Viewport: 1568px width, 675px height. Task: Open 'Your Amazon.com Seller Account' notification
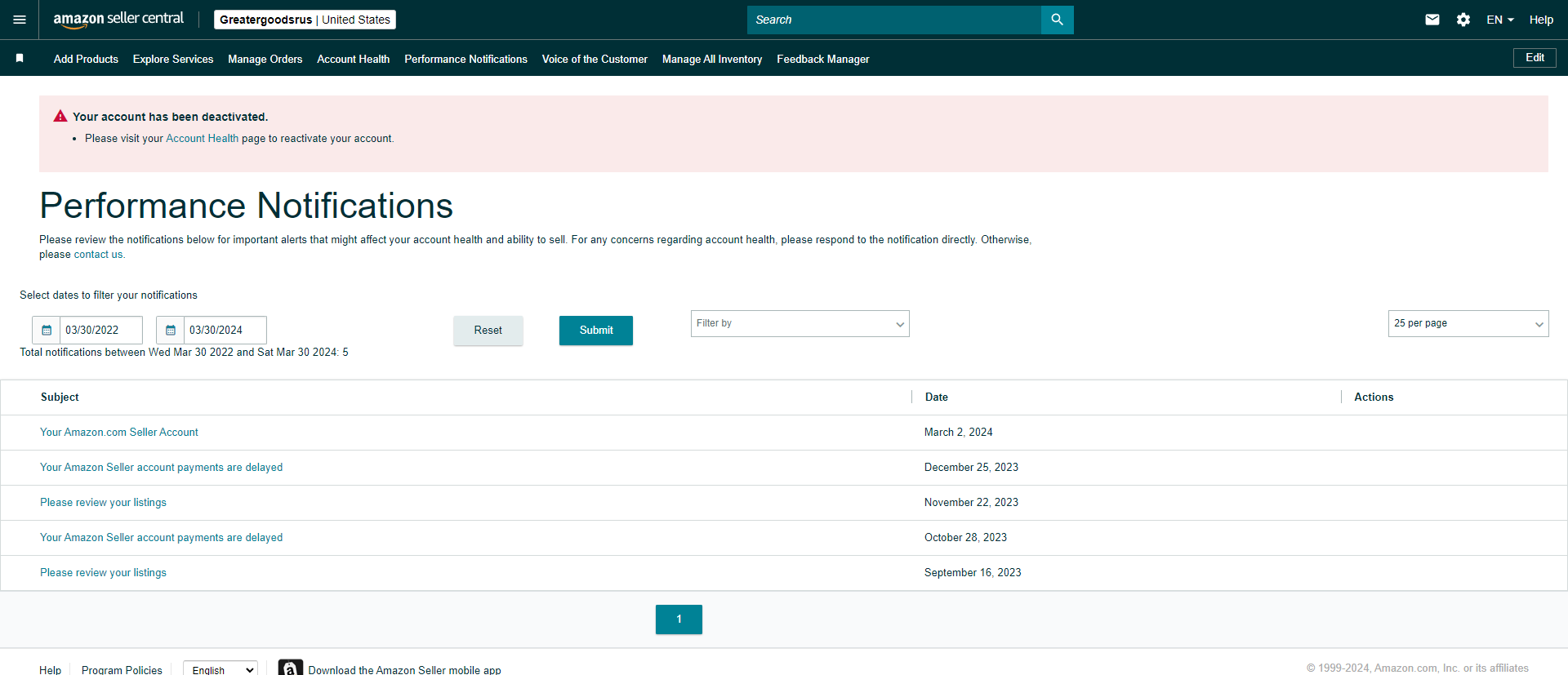coord(119,433)
